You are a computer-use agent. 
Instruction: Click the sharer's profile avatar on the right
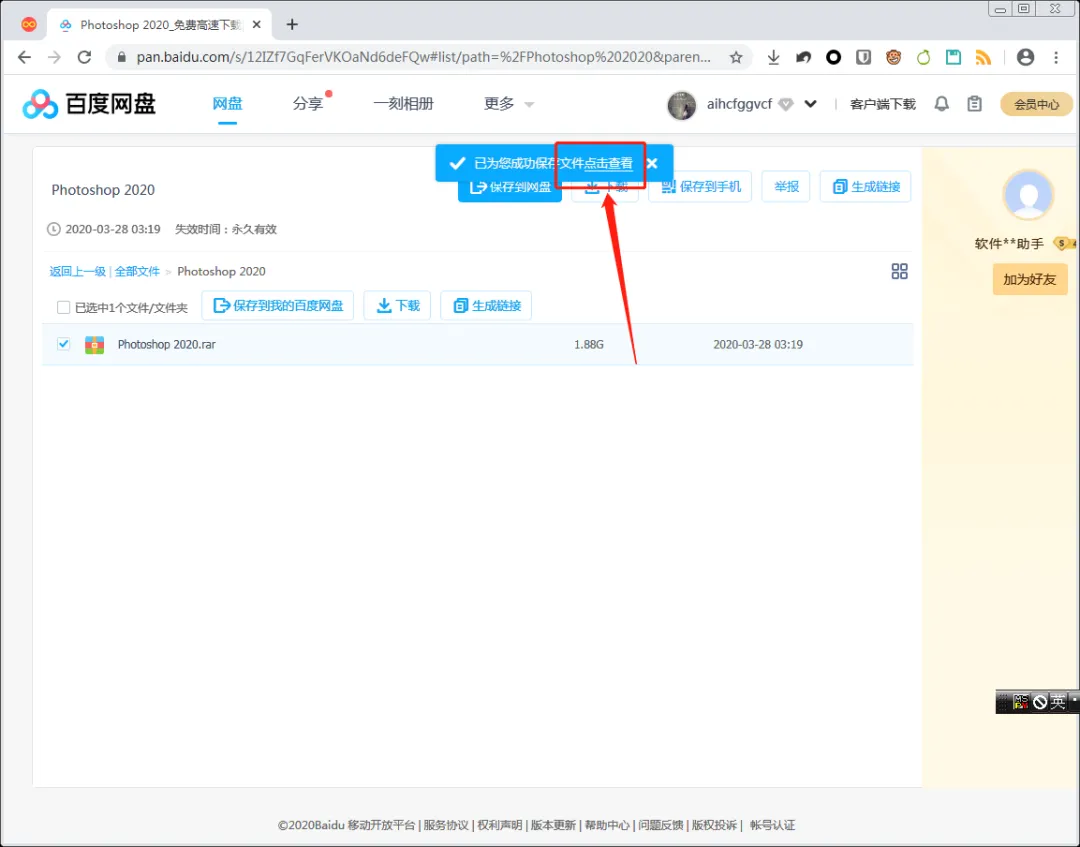click(x=1028, y=195)
